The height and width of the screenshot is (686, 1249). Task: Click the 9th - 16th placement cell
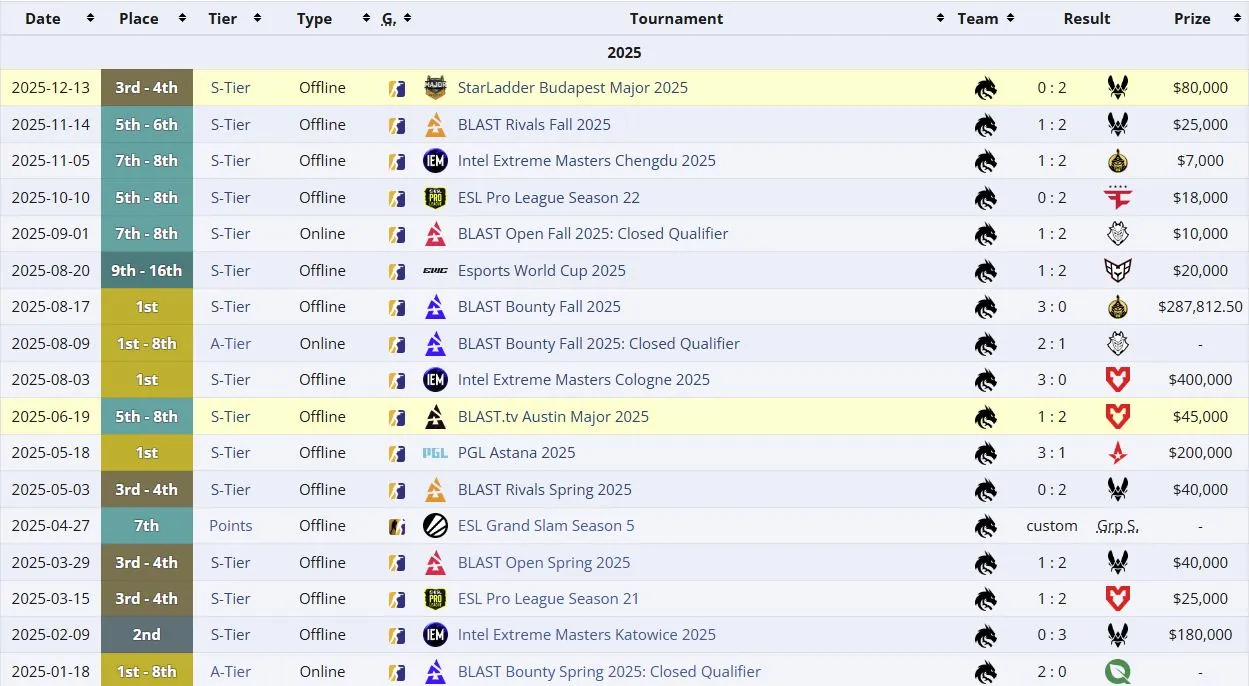[x=146, y=271]
